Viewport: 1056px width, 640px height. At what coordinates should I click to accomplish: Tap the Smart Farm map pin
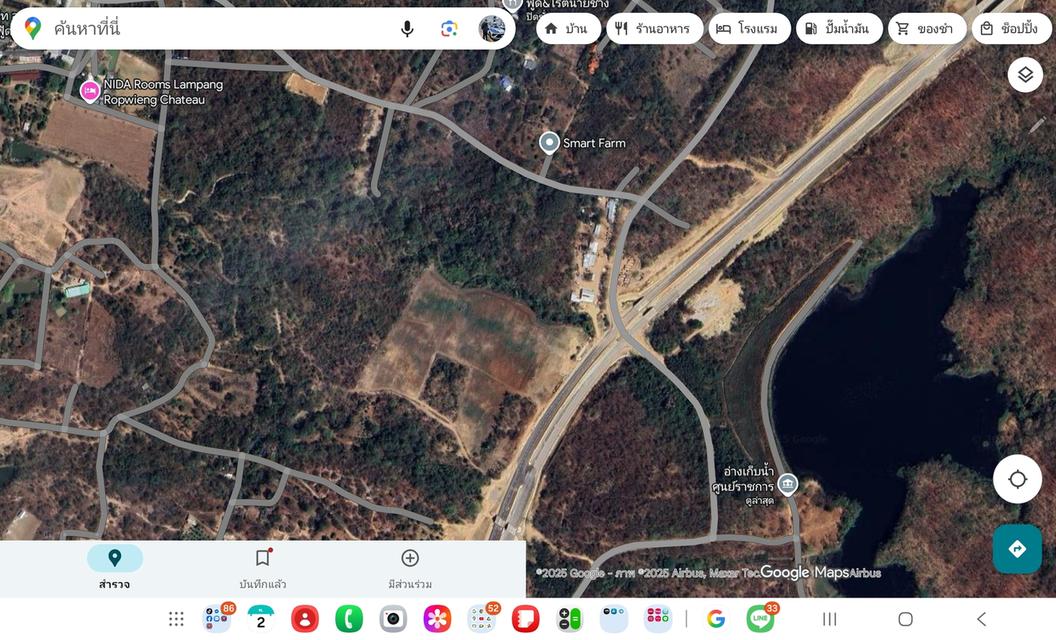[x=550, y=143]
